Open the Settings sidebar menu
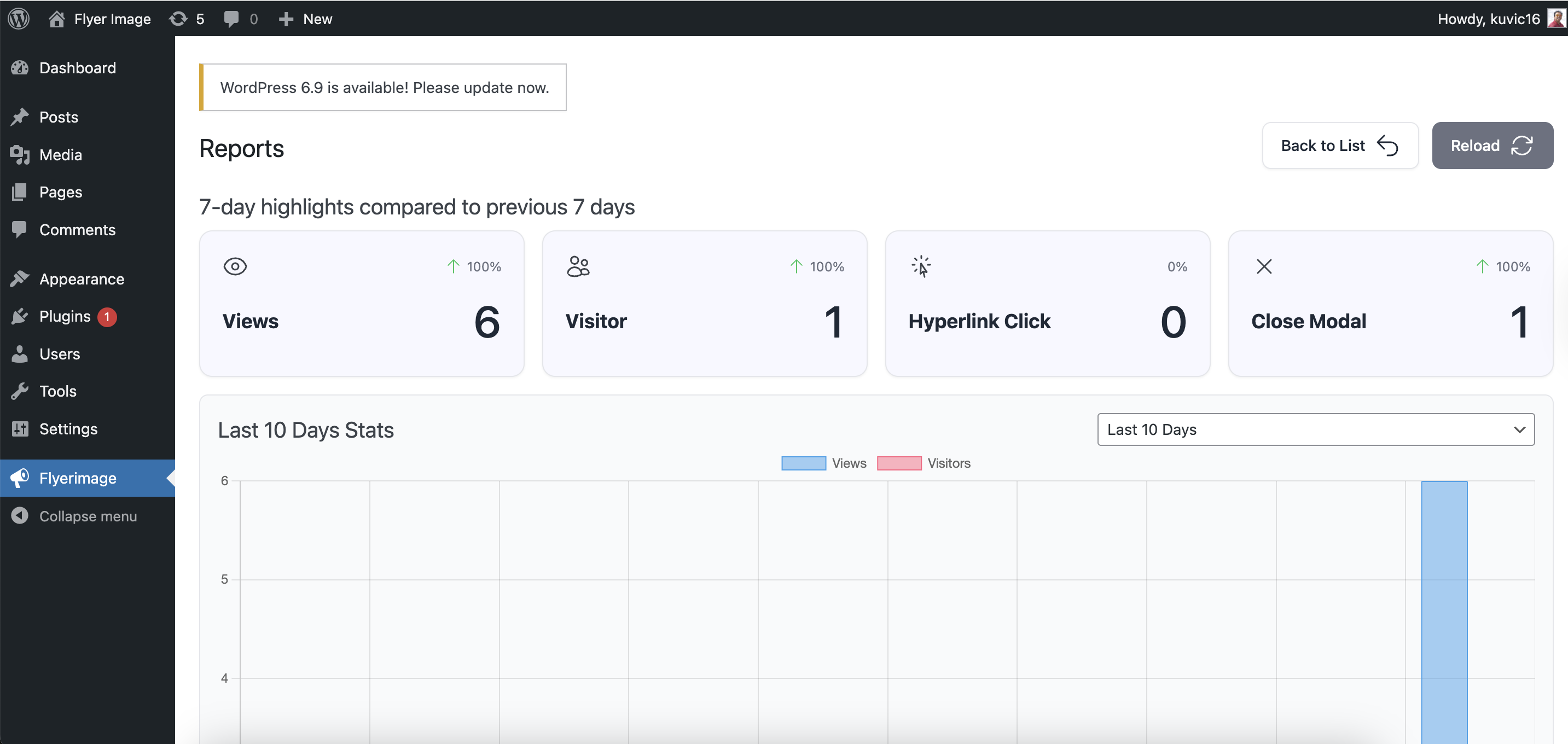The width and height of the screenshot is (1568, 744). 68,429
